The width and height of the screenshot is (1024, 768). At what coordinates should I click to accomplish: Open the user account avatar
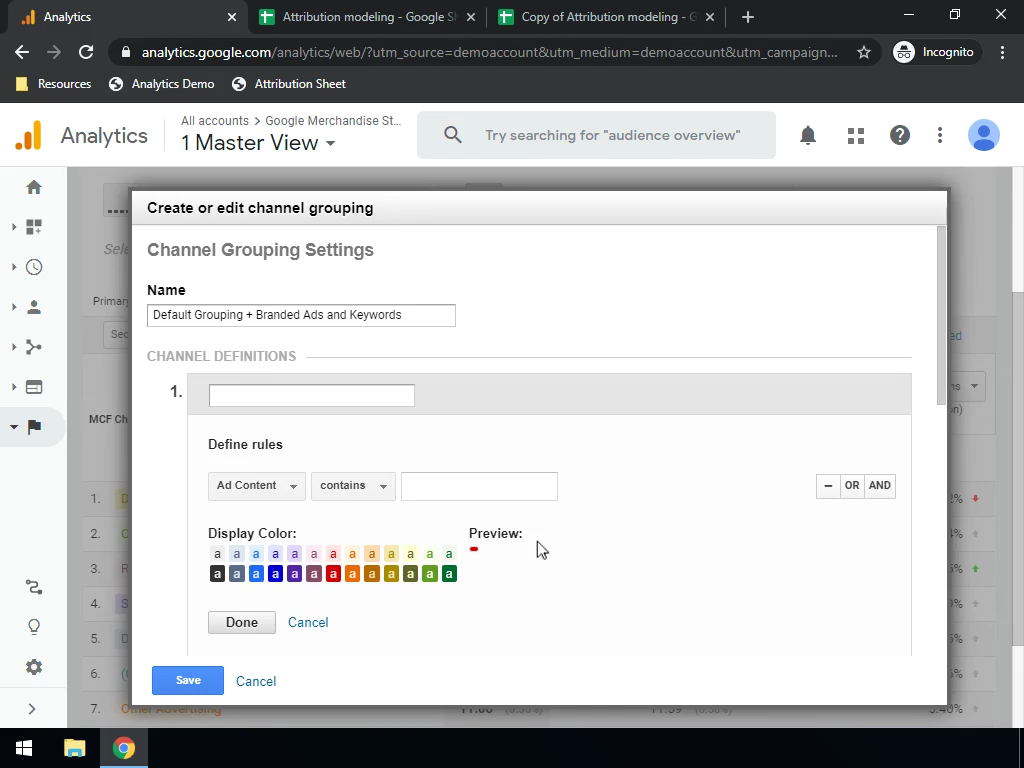tap(984, 135)
